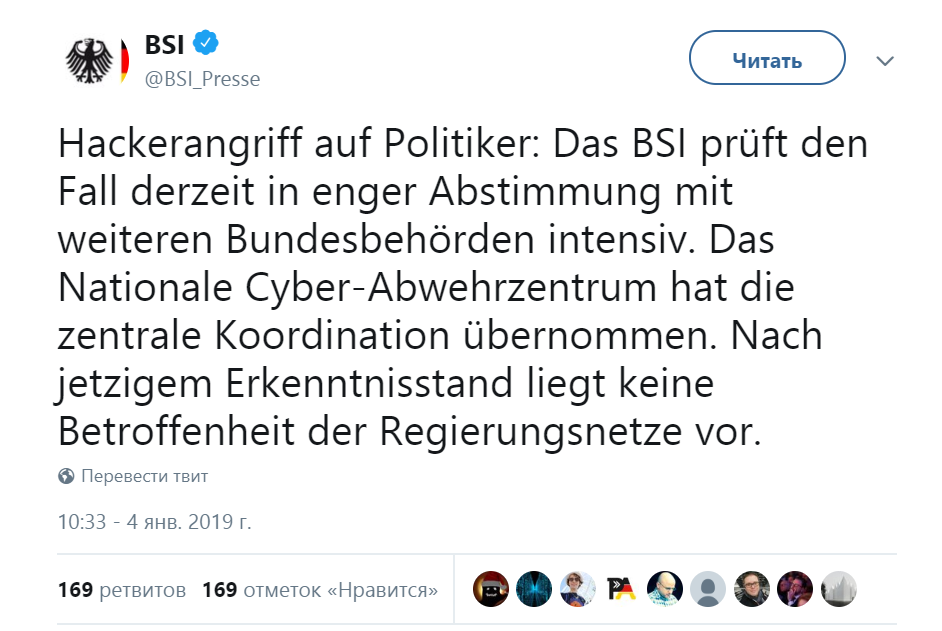Open the default gray silhouette avatar
942x631 pixels.
click(708, 589)
